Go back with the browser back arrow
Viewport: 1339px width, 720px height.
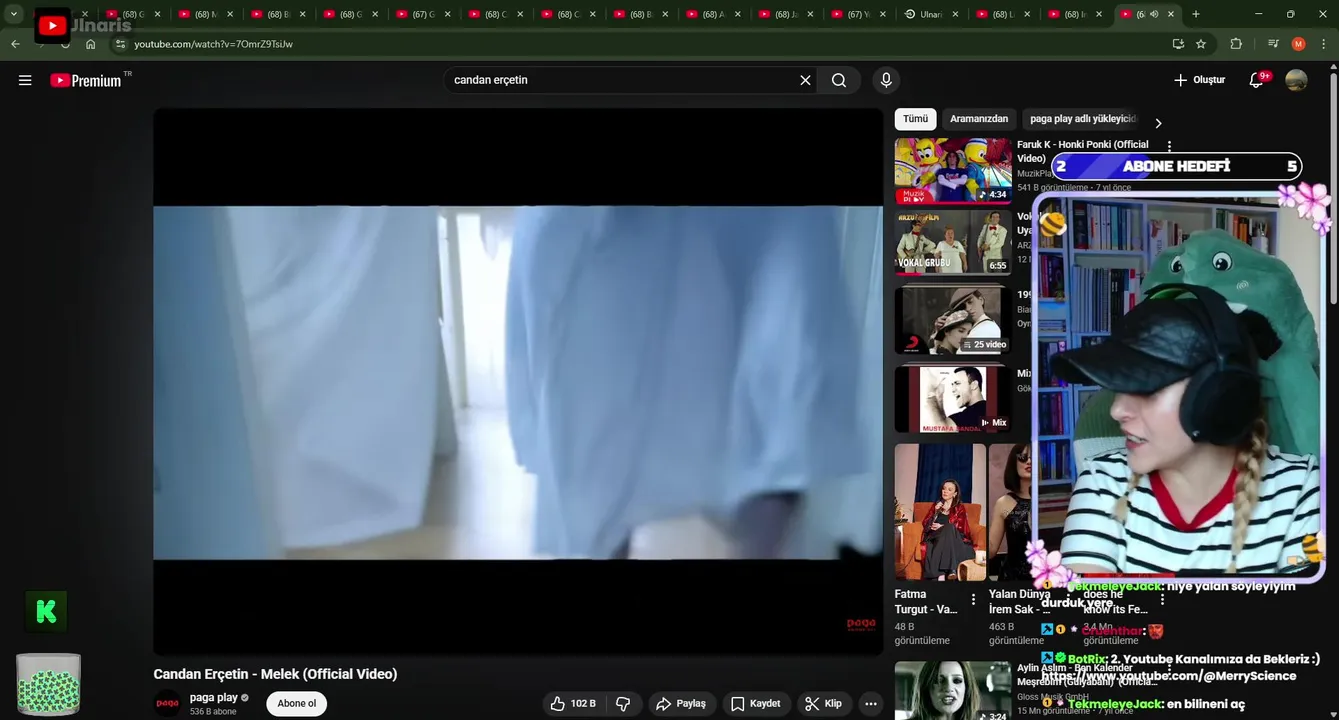[x=15, y=44]
